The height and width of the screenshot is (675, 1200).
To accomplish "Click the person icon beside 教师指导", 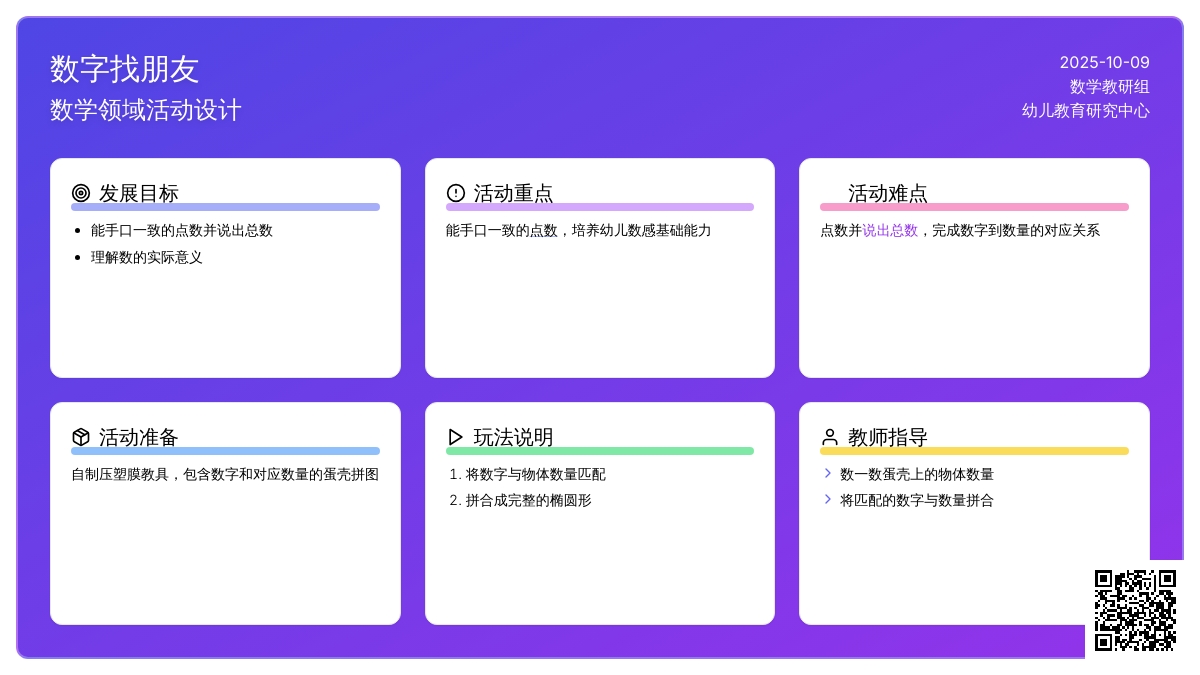I will tap(830, 437).
